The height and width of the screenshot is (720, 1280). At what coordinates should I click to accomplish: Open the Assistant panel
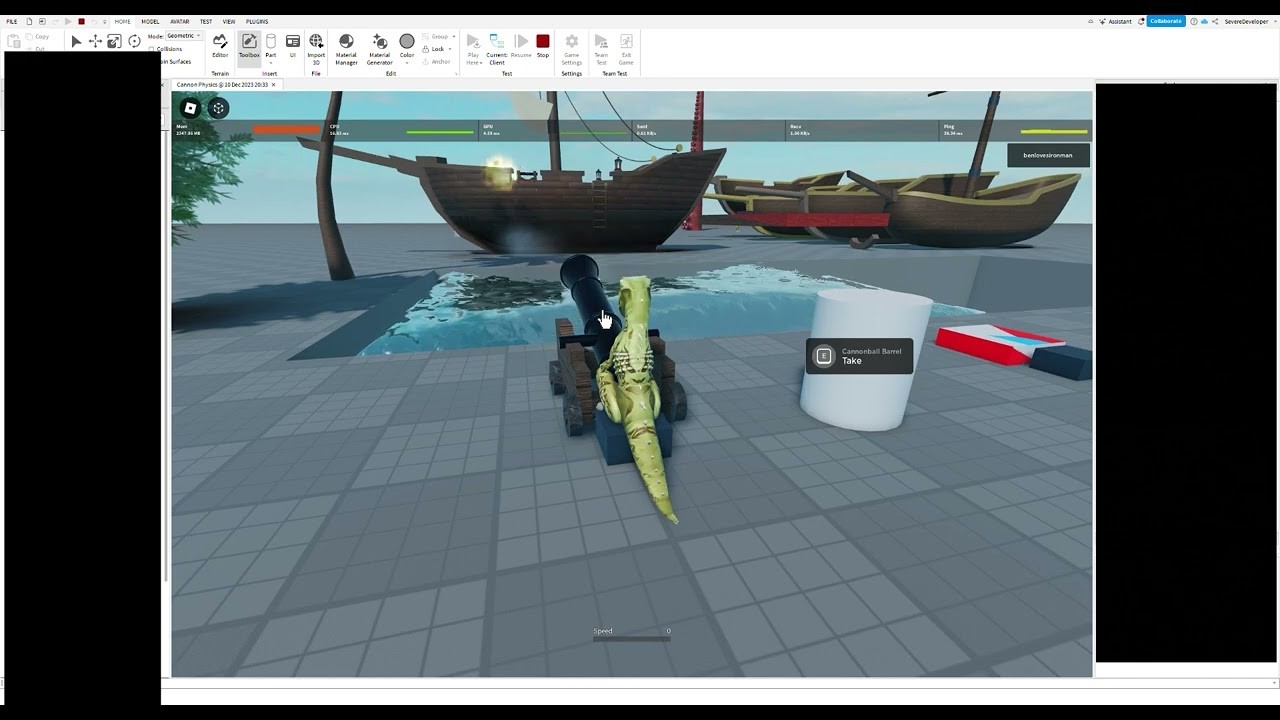(x=1115, y=21)
